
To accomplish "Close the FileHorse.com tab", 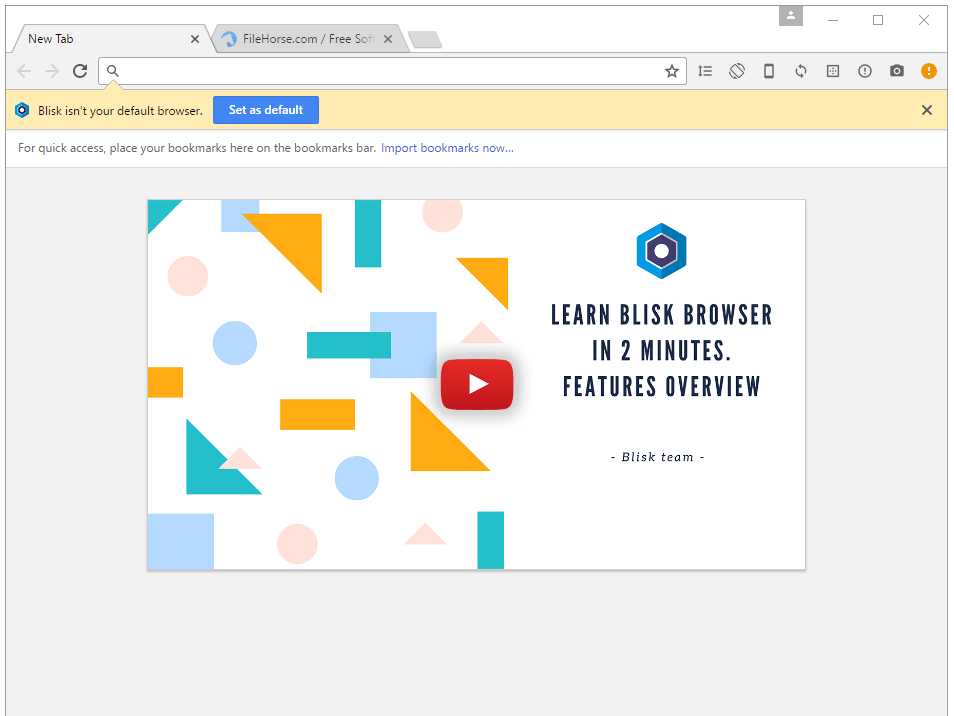I will click(388, 39).
